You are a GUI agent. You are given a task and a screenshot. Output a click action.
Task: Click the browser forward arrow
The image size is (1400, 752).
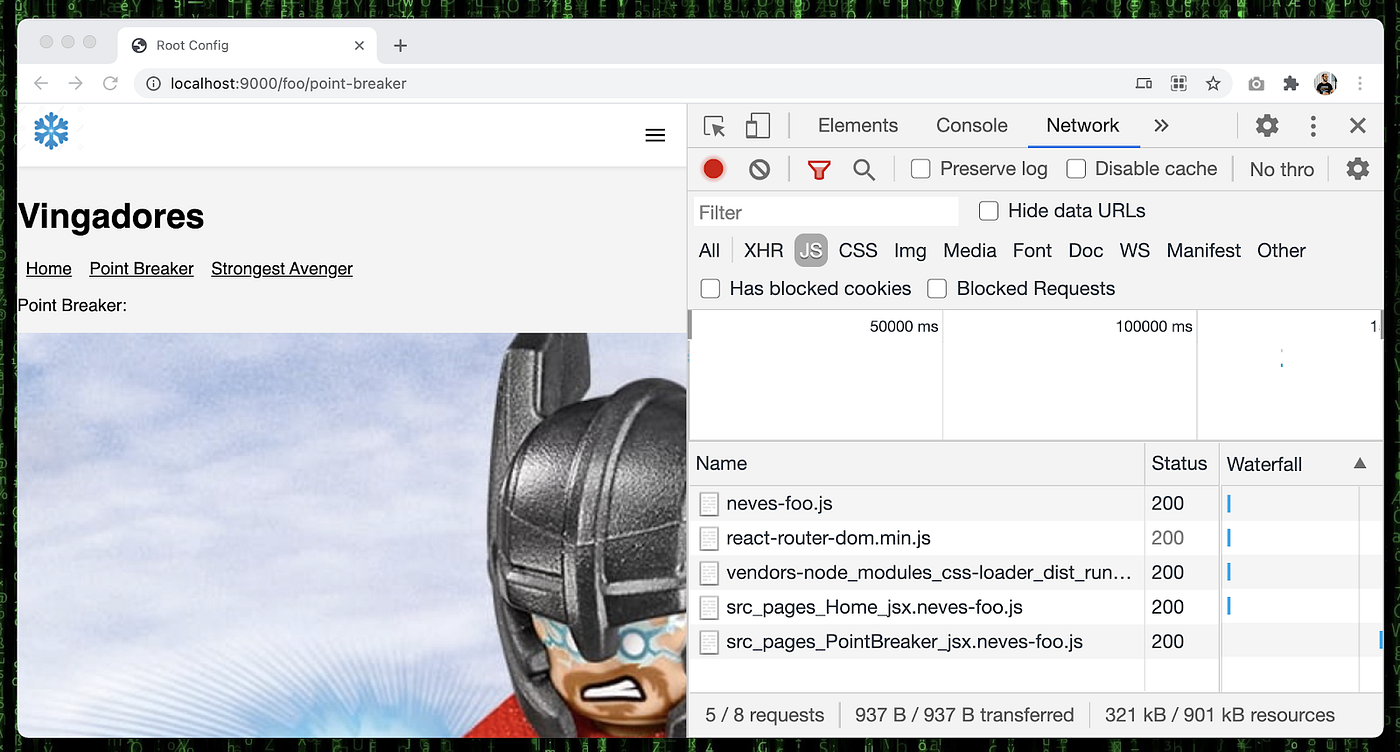tap(75, 84)
